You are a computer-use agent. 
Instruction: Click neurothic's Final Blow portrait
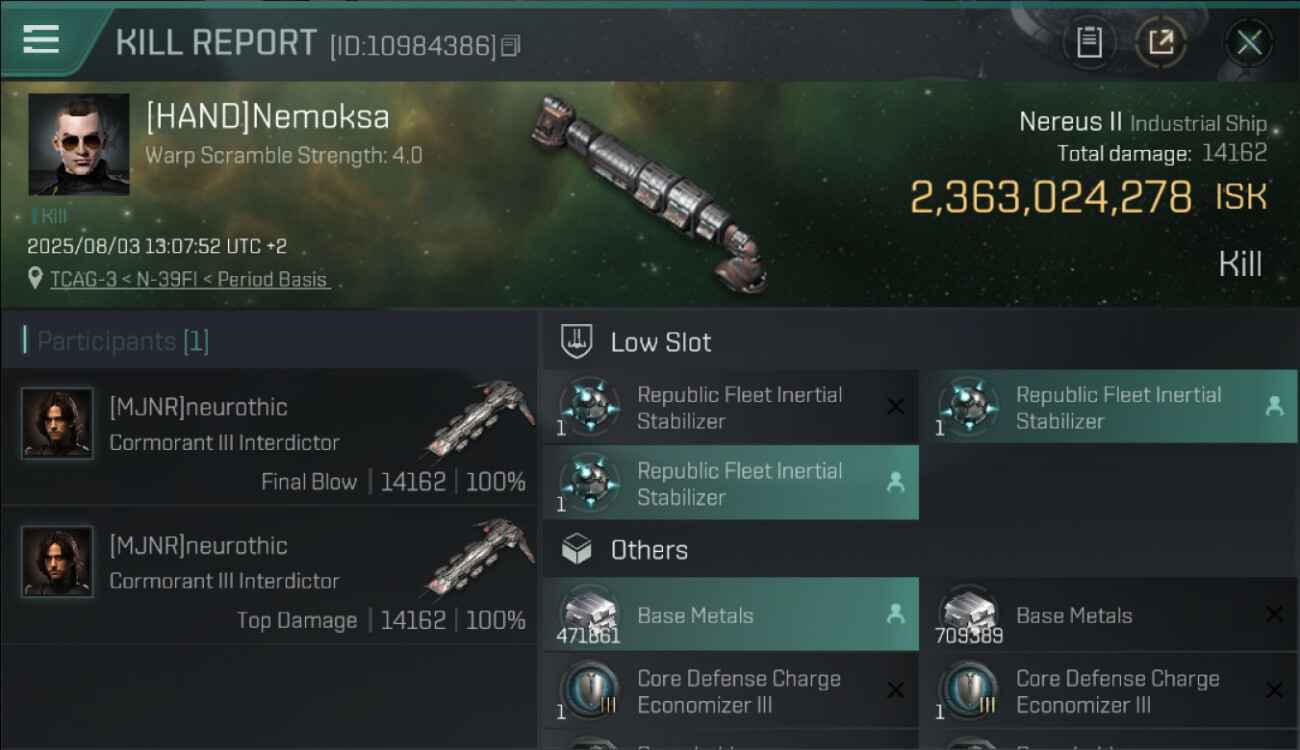tap(57, 423)
